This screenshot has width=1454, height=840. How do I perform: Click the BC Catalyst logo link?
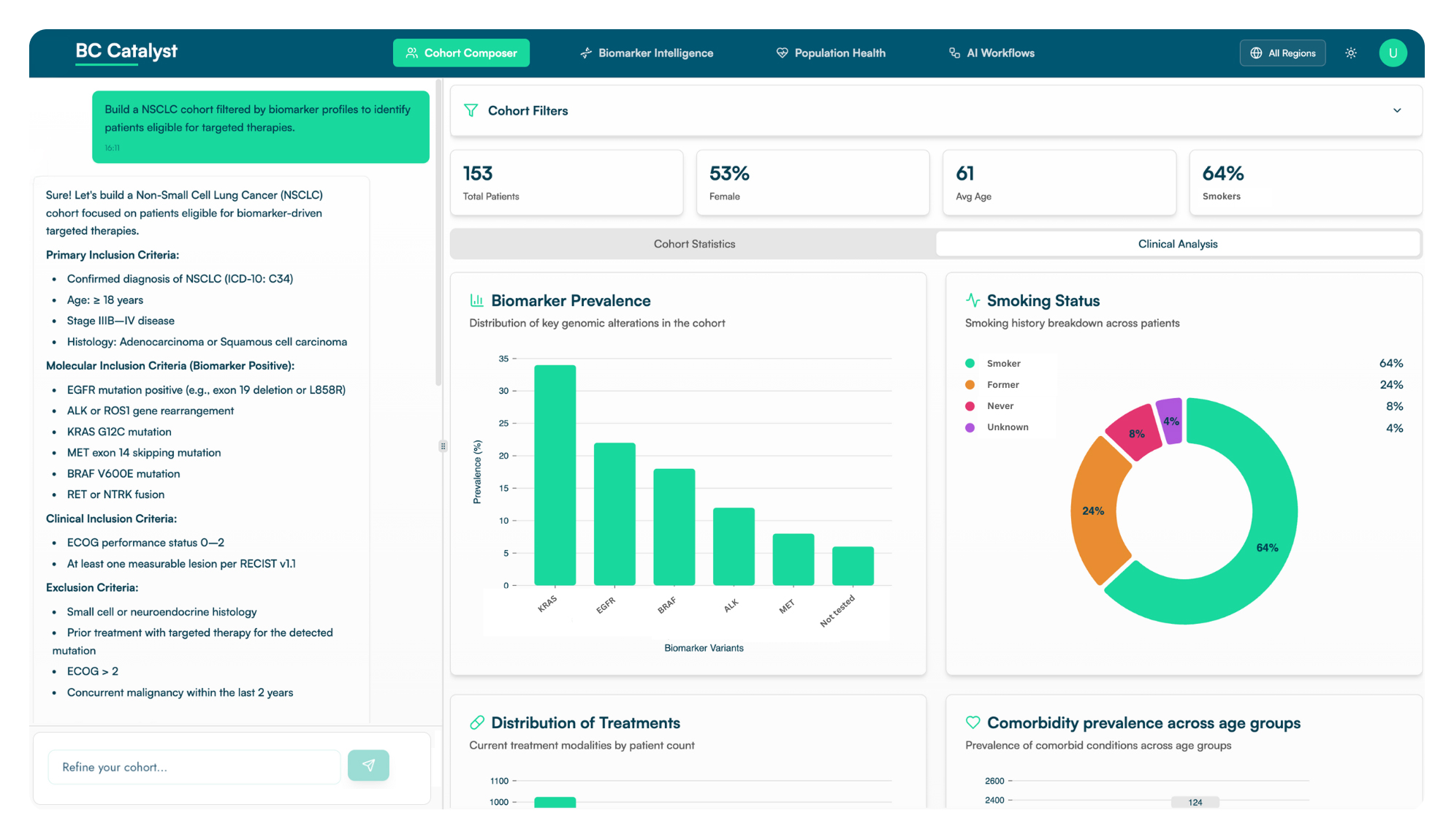126,51
